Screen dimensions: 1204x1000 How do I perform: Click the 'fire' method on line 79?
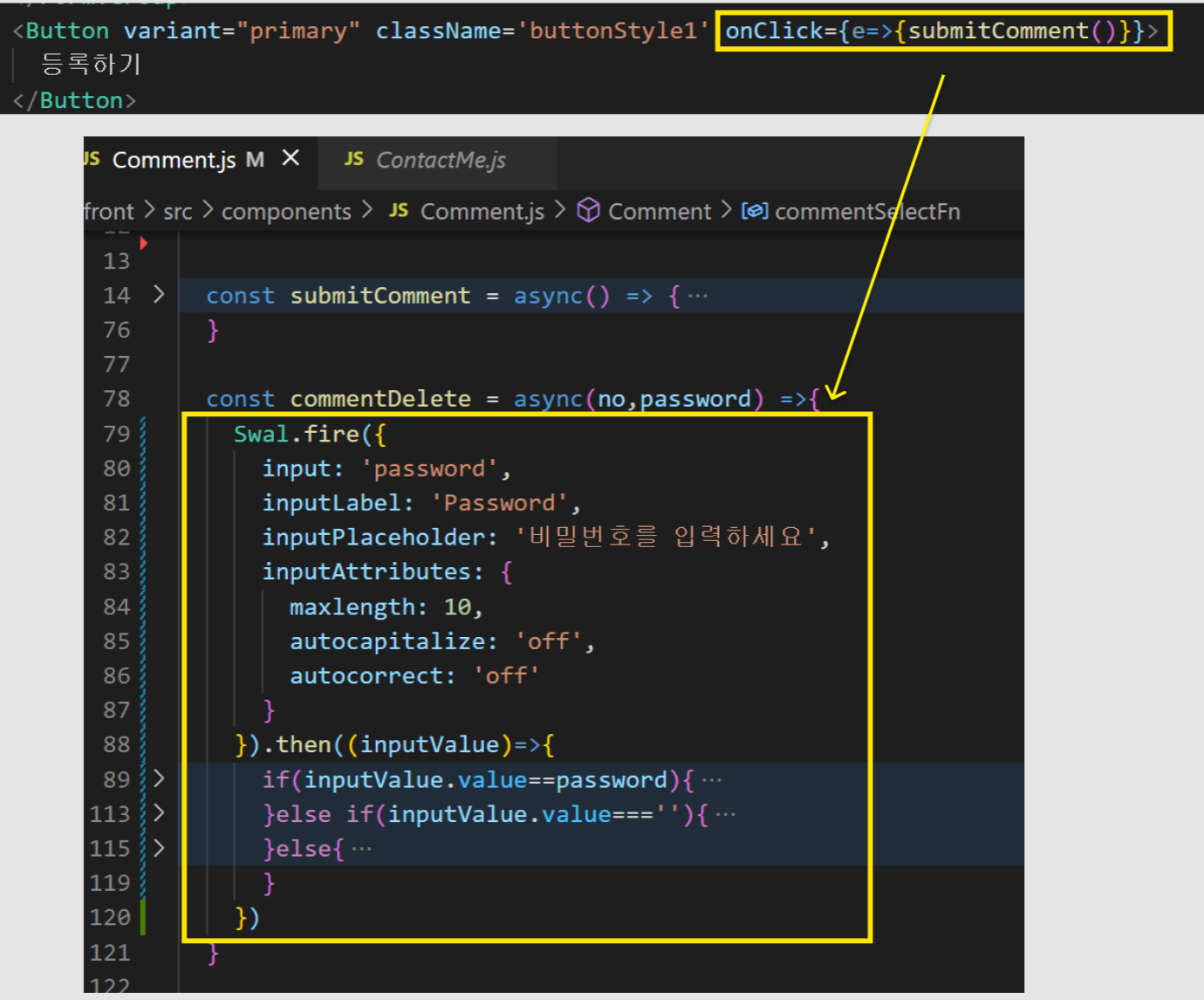click(x=332, y=434)
